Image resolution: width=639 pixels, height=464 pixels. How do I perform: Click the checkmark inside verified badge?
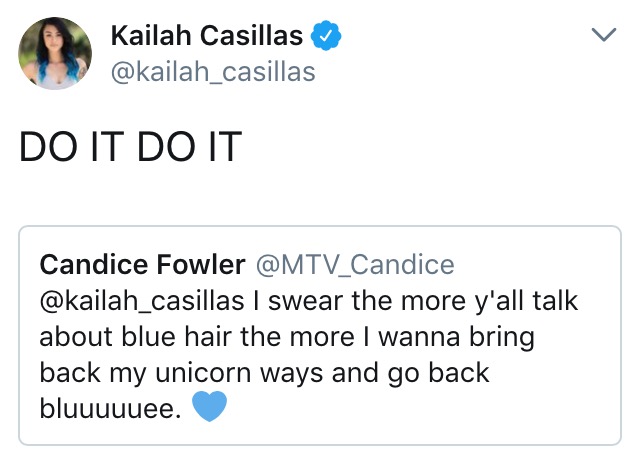[326, 37]
